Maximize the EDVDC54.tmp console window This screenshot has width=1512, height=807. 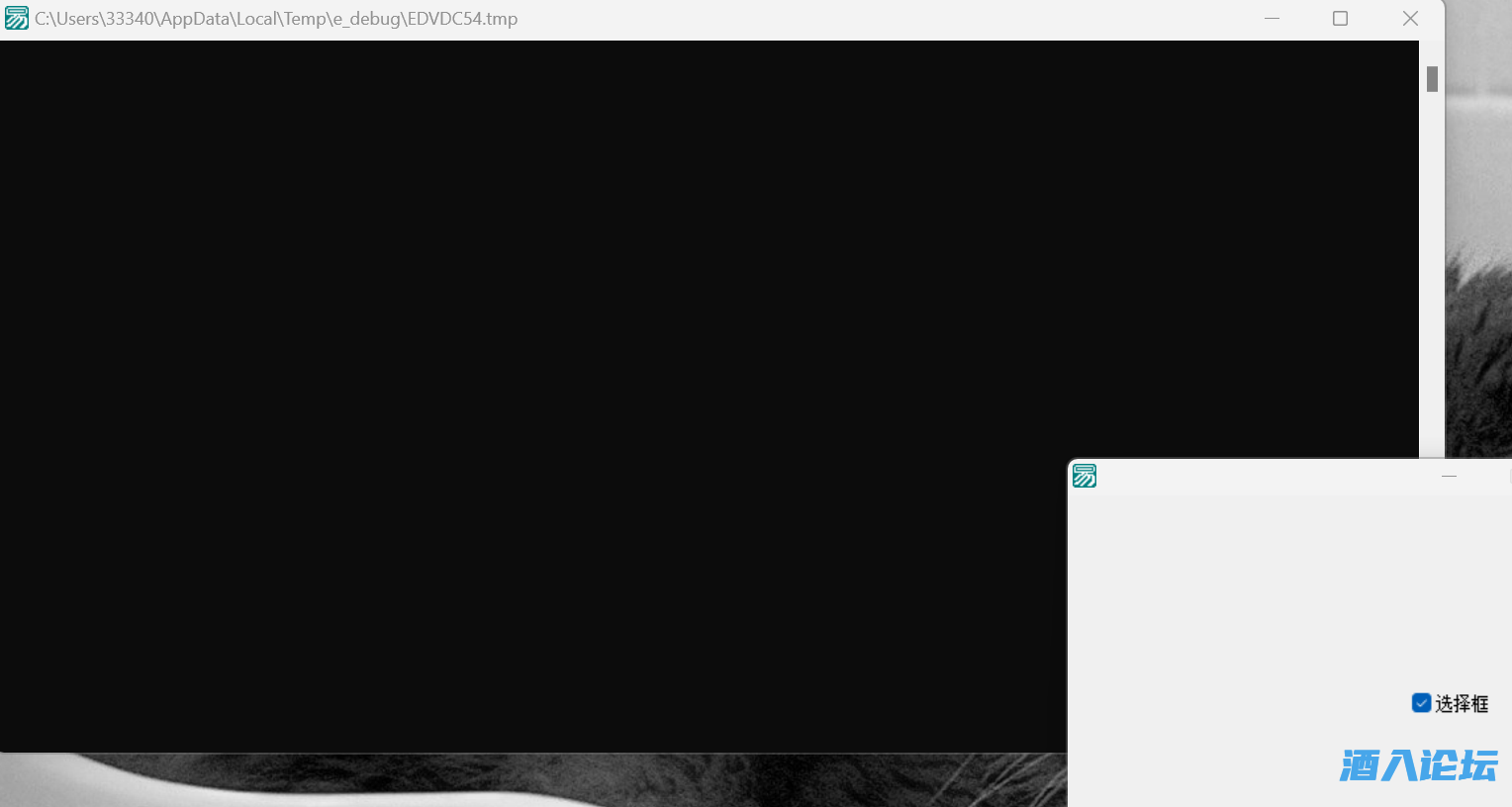(1341, 19)
